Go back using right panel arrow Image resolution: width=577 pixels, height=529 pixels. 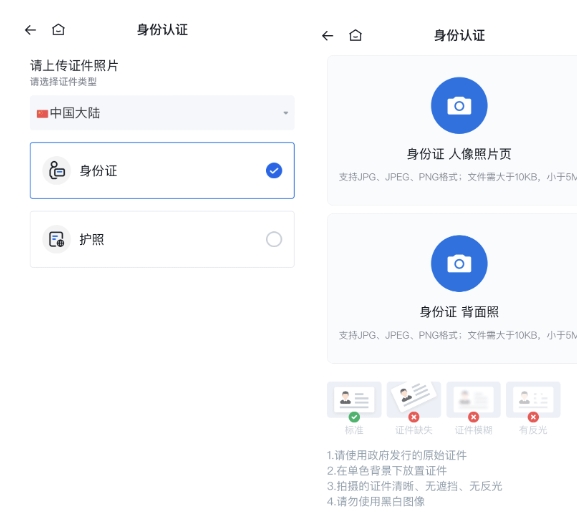[328, 36]
